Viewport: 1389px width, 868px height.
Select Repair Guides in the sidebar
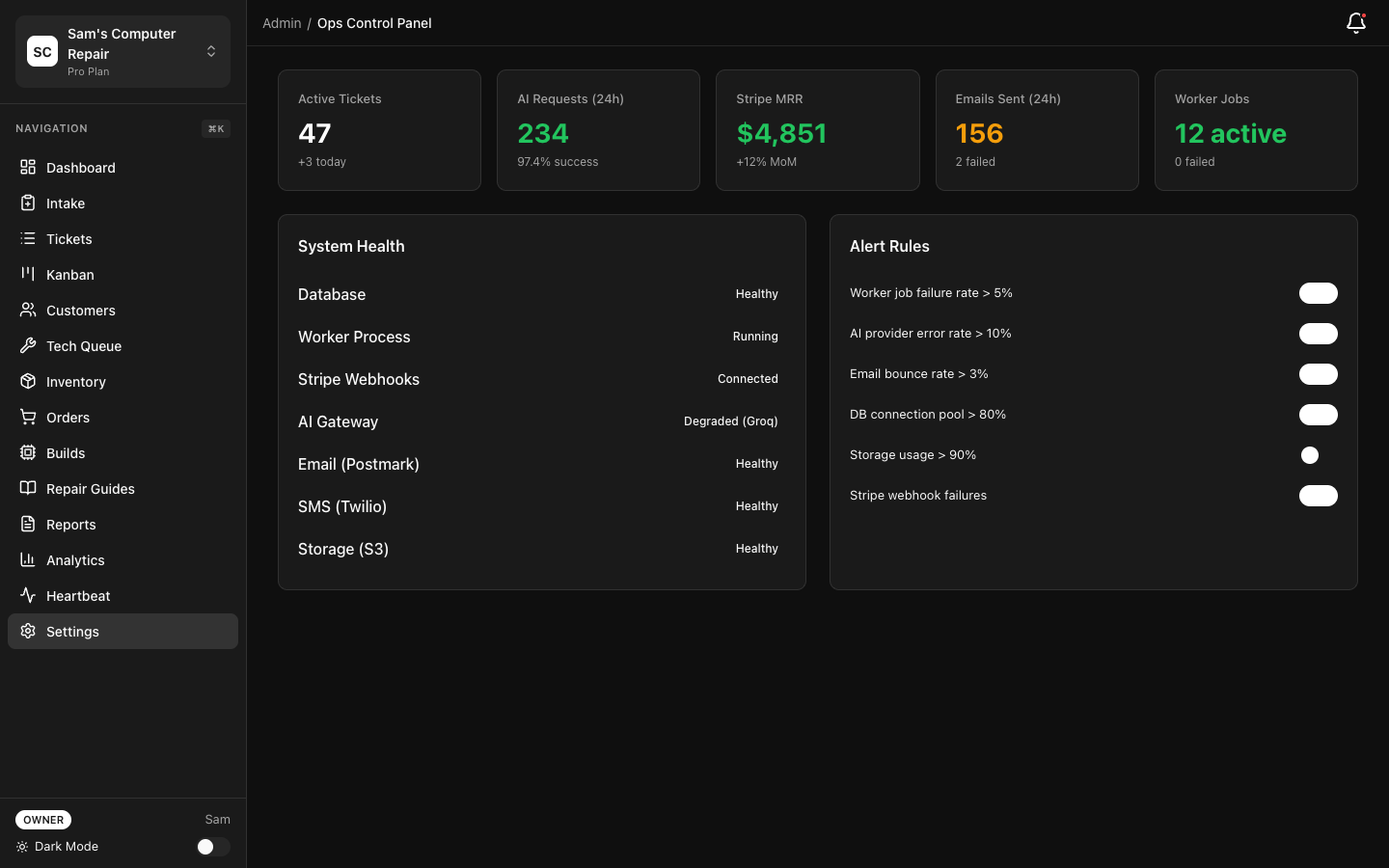pyautogui.click(x=90, y=488)
